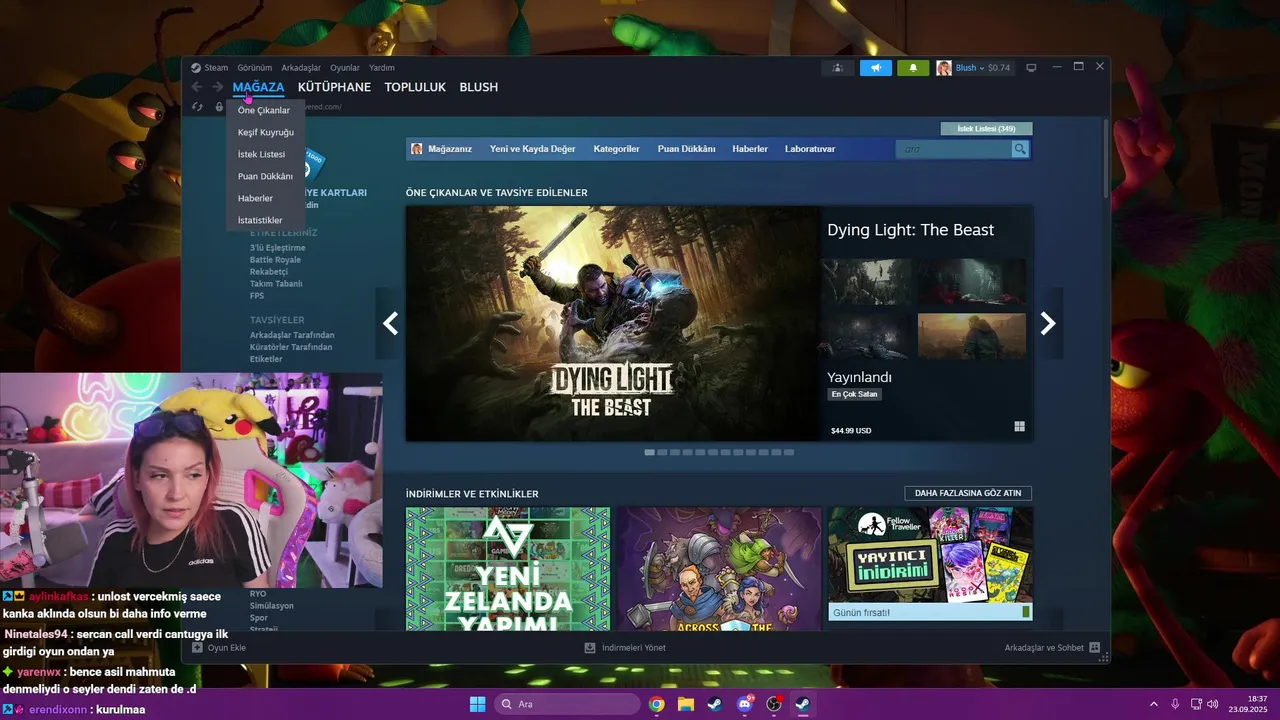Viewport: 1280px width, 720px height.
Task: Open the Oyunlar menu
Action: (x=345, y=68)
